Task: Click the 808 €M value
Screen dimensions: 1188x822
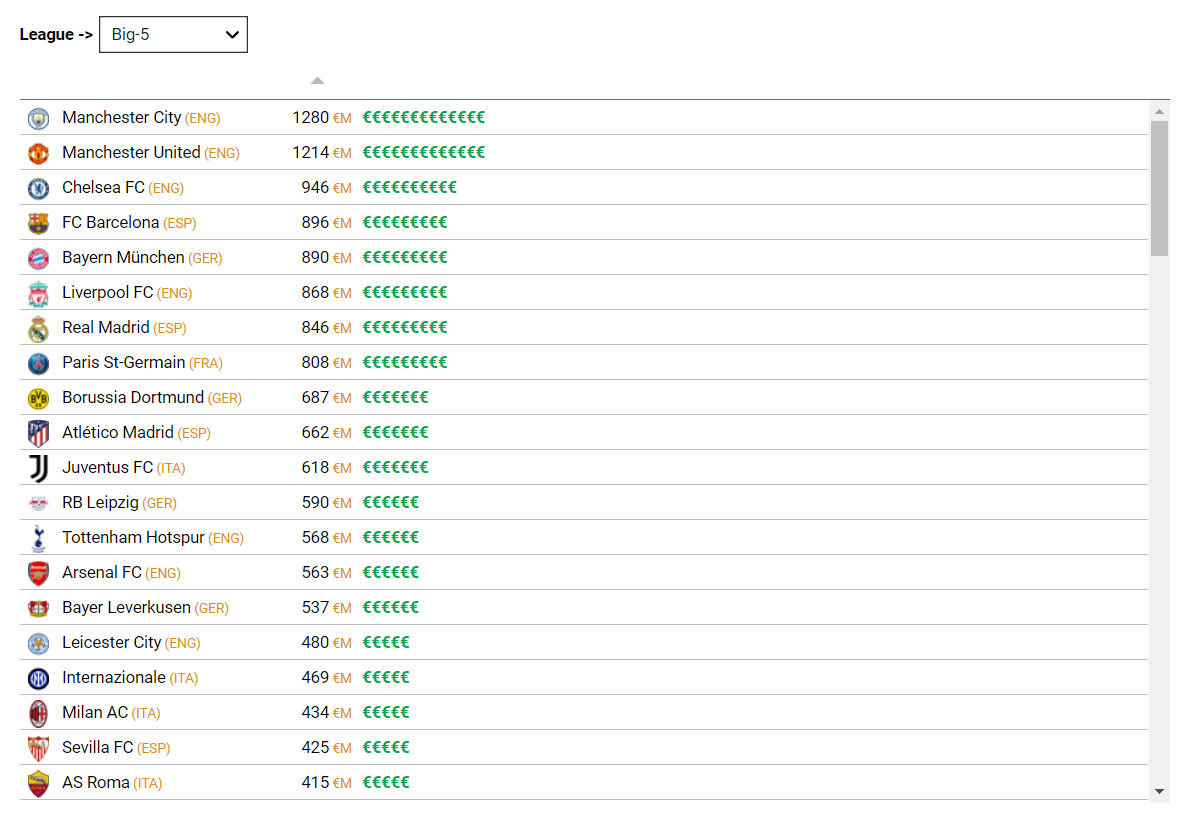Action: click(x=327, y=362)
